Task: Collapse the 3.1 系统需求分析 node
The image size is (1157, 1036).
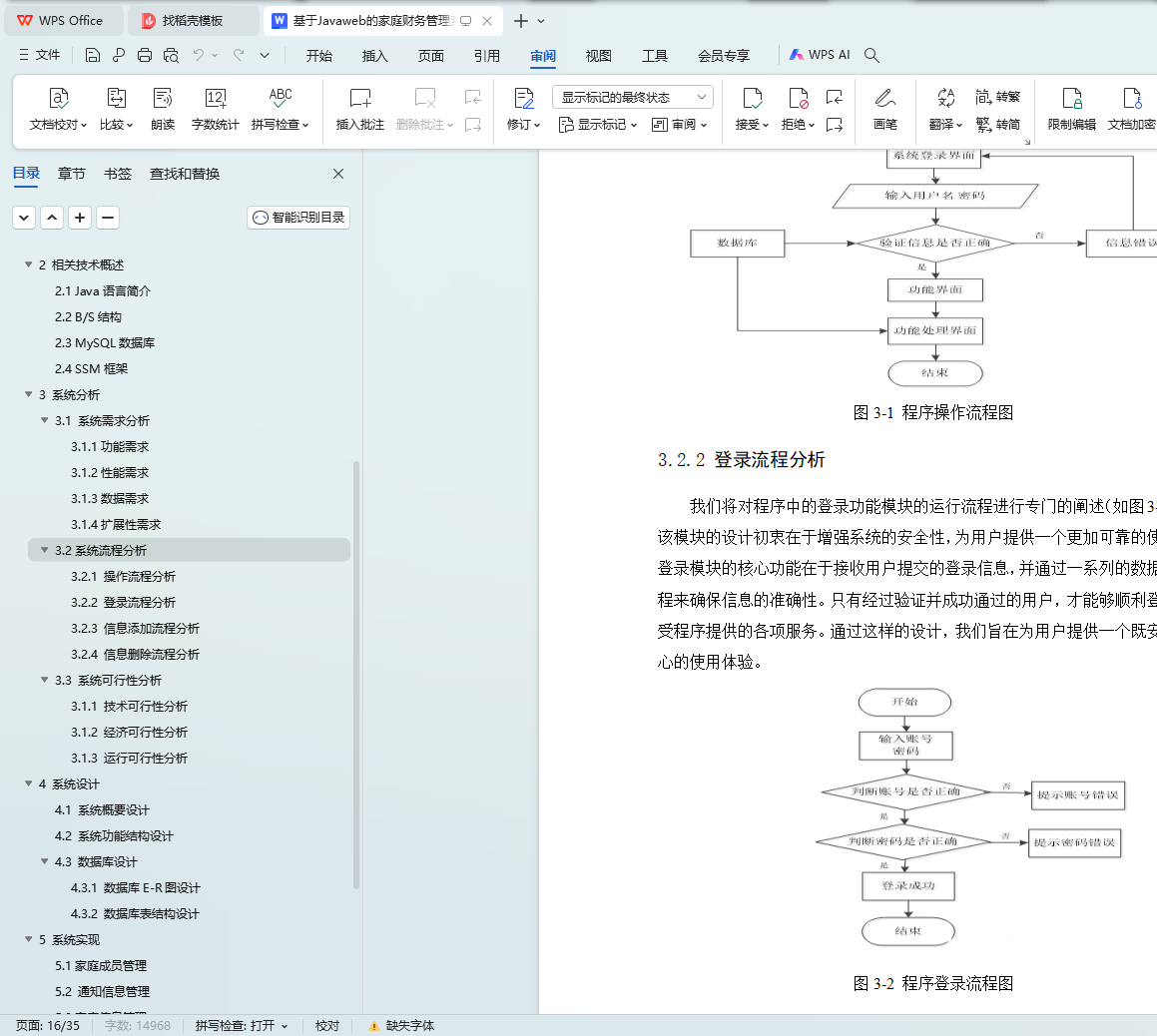Action: [x=44, y=420]
